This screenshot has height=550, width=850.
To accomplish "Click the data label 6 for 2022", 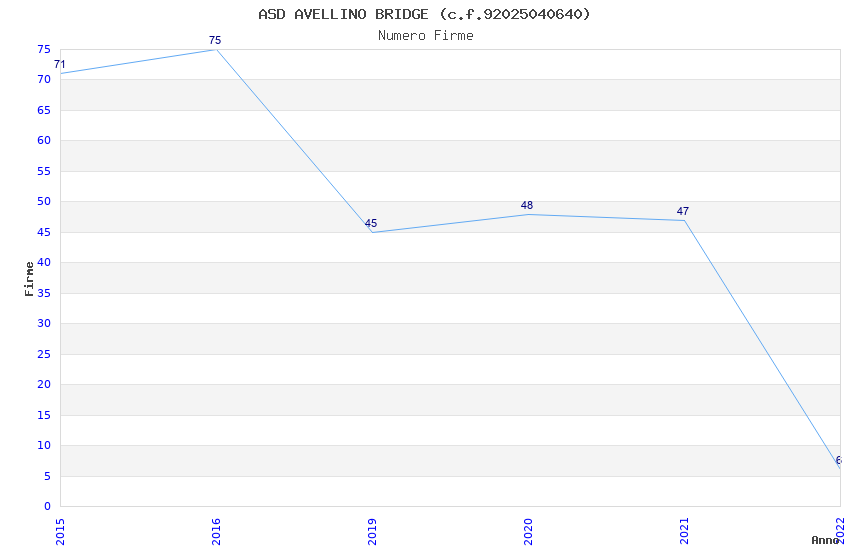I will pyautogui.click(x=839, y=461).
